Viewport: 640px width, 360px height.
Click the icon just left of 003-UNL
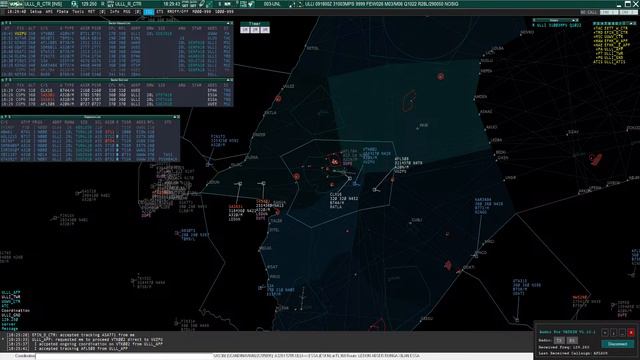point(251,4)
